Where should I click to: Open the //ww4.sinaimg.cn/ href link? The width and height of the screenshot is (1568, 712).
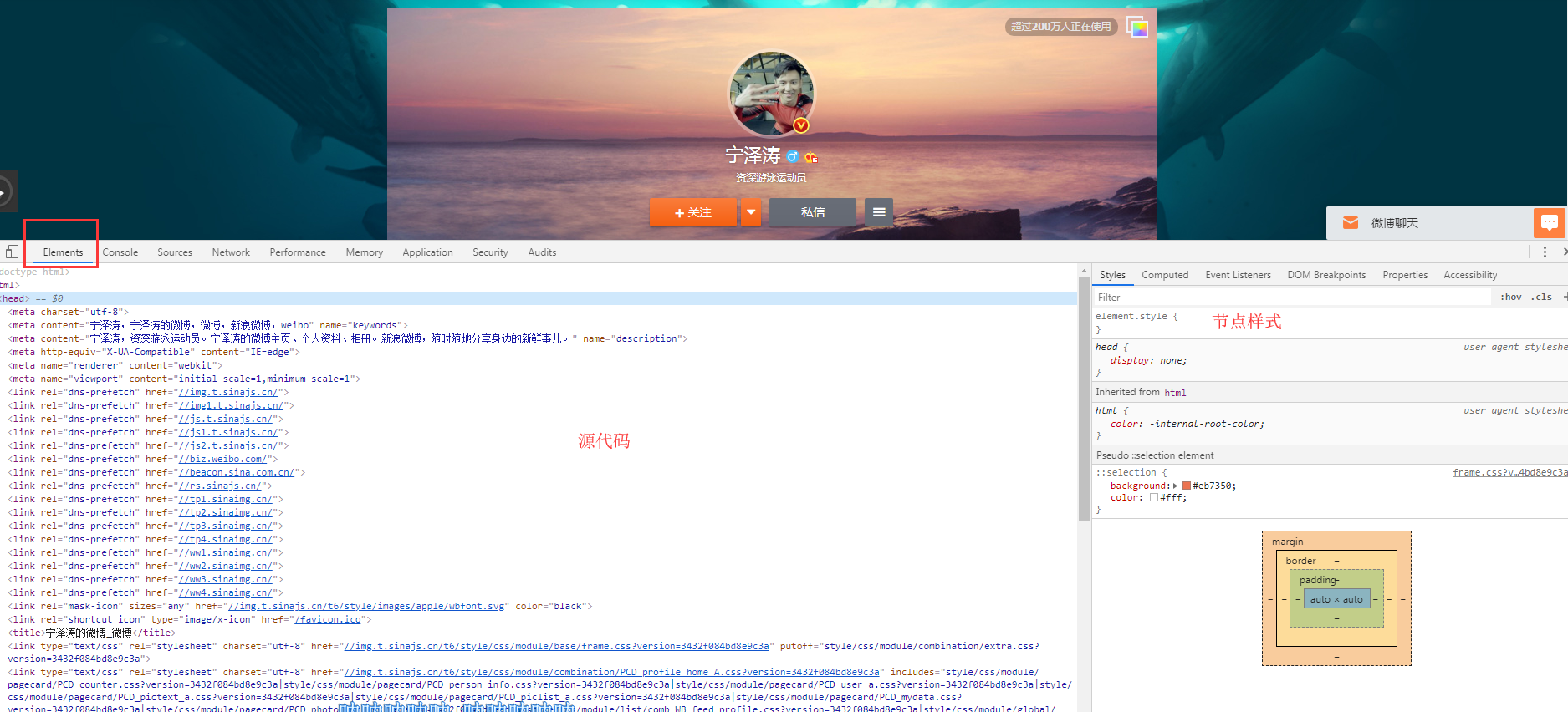(225, 592)
